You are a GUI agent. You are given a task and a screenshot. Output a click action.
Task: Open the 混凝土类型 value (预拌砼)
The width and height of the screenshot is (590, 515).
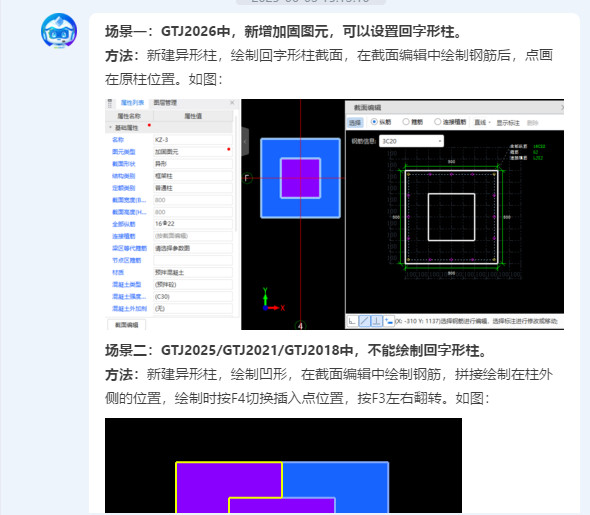193,284
